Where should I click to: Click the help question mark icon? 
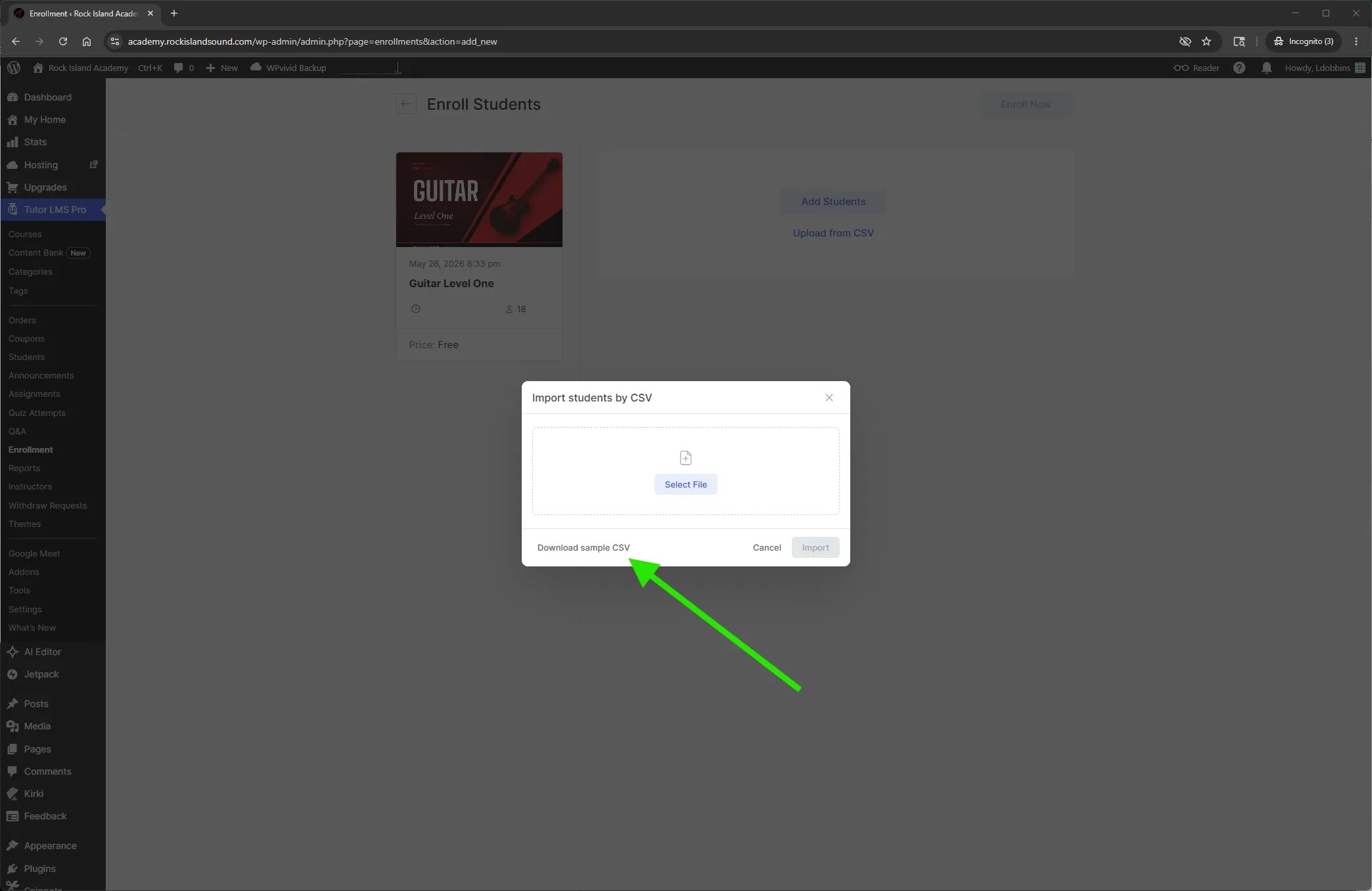pyautogui.click(x=1239, y=68)
